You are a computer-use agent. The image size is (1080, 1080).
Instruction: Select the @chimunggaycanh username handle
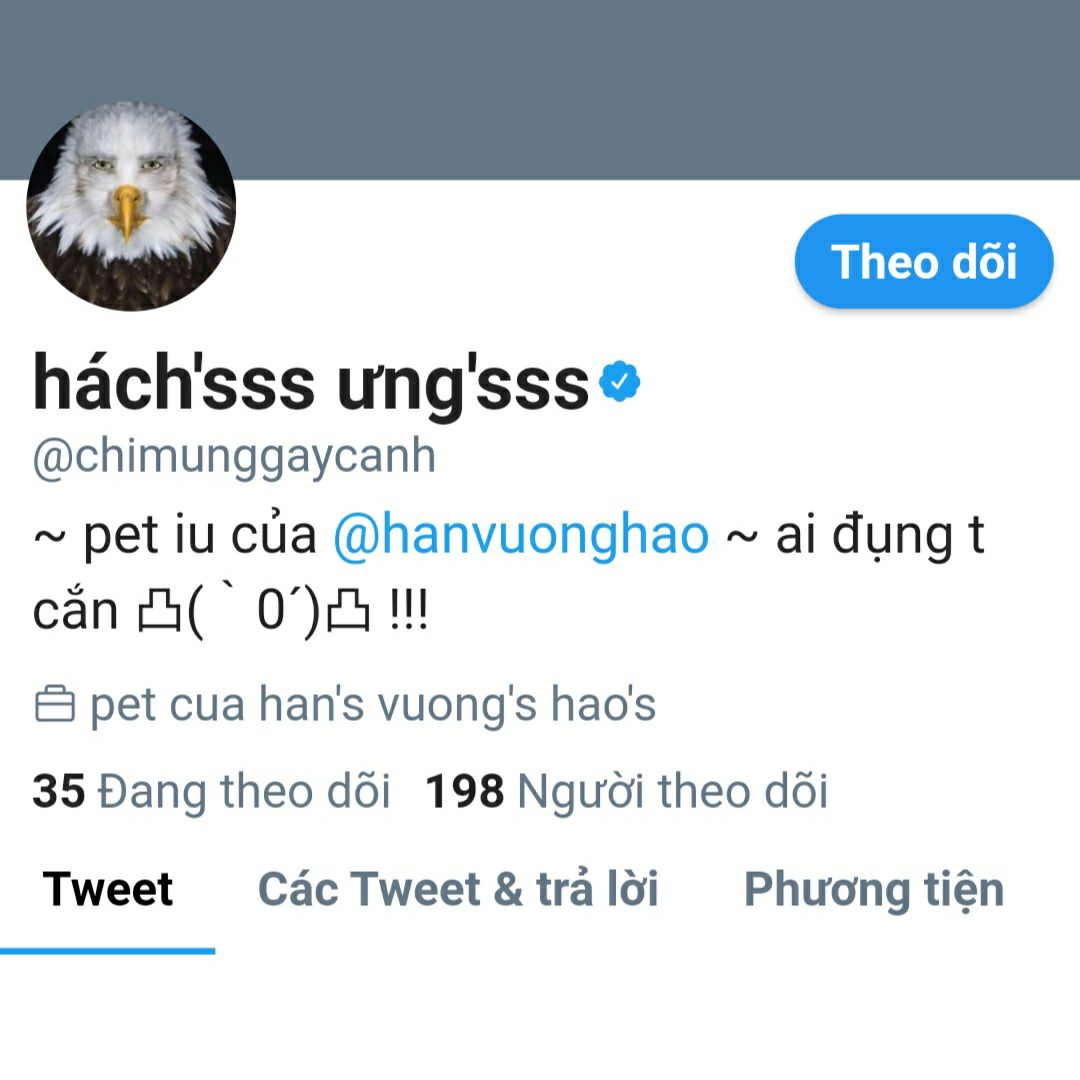(234, 457)
